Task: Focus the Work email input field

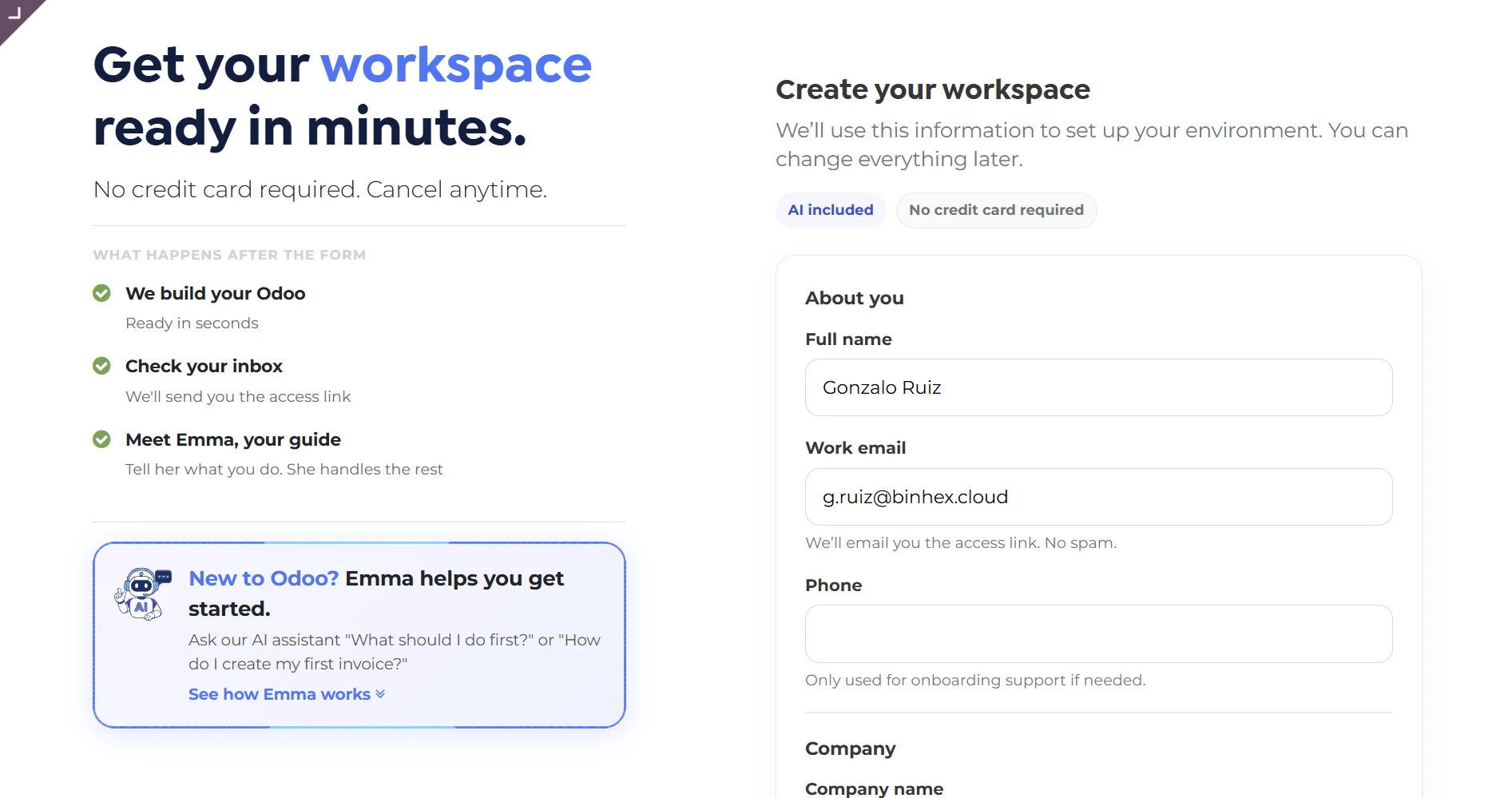Action: click(x=1098, y=497)
